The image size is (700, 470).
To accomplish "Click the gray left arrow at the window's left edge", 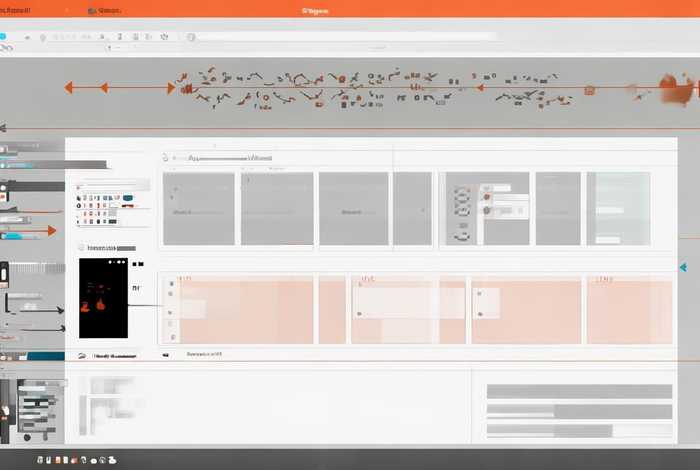I will (x=3, y=128).
